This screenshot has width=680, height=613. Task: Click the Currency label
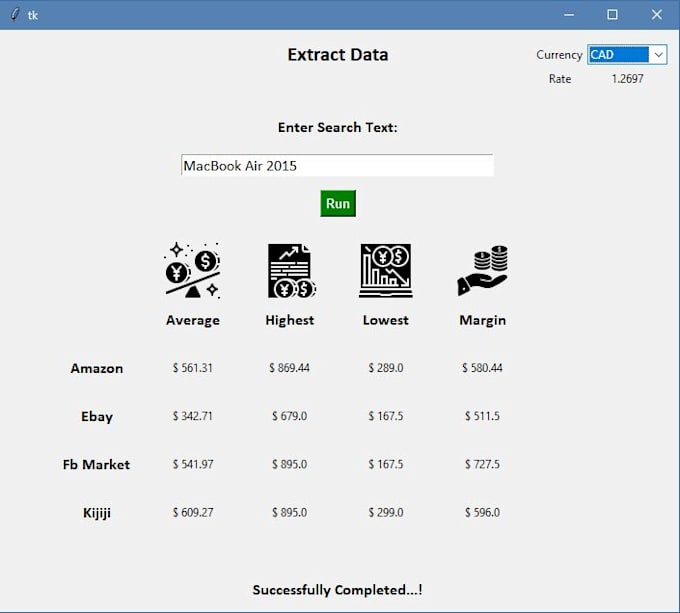(559, 55)
